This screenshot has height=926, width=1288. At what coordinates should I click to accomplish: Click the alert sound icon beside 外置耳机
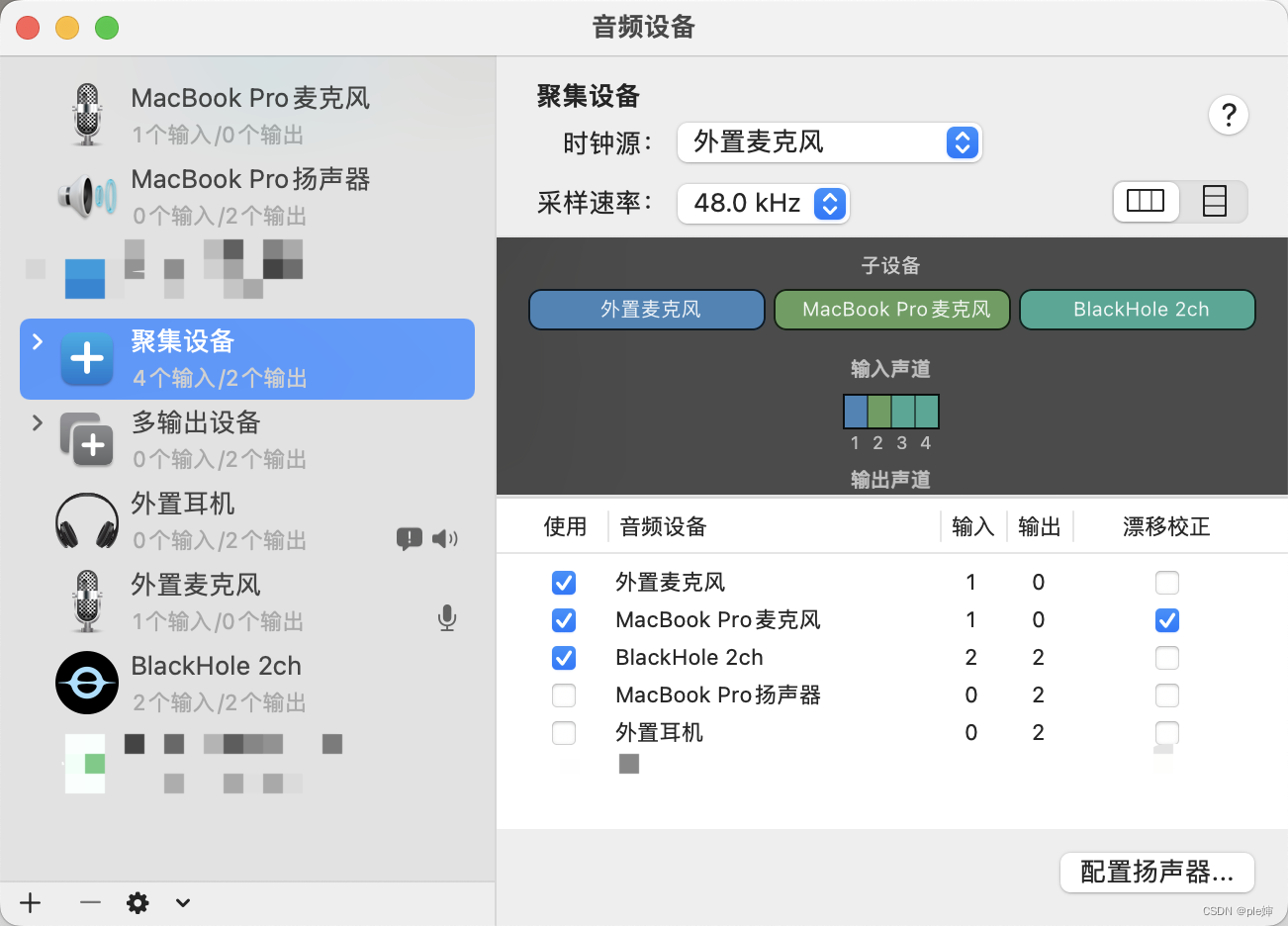pyautogui.click(x=410, y=539)
